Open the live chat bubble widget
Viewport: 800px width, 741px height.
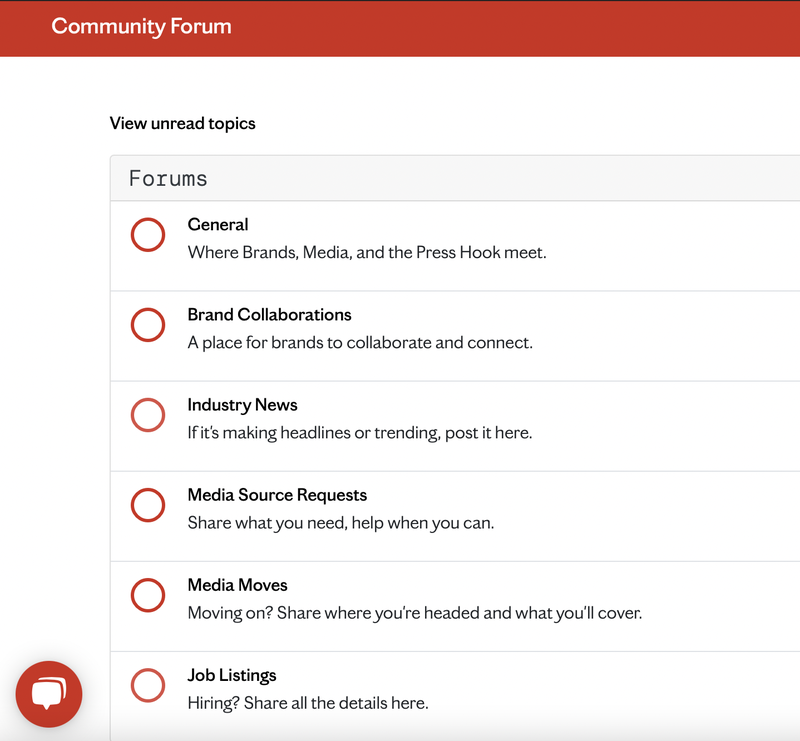click(49, 694)
